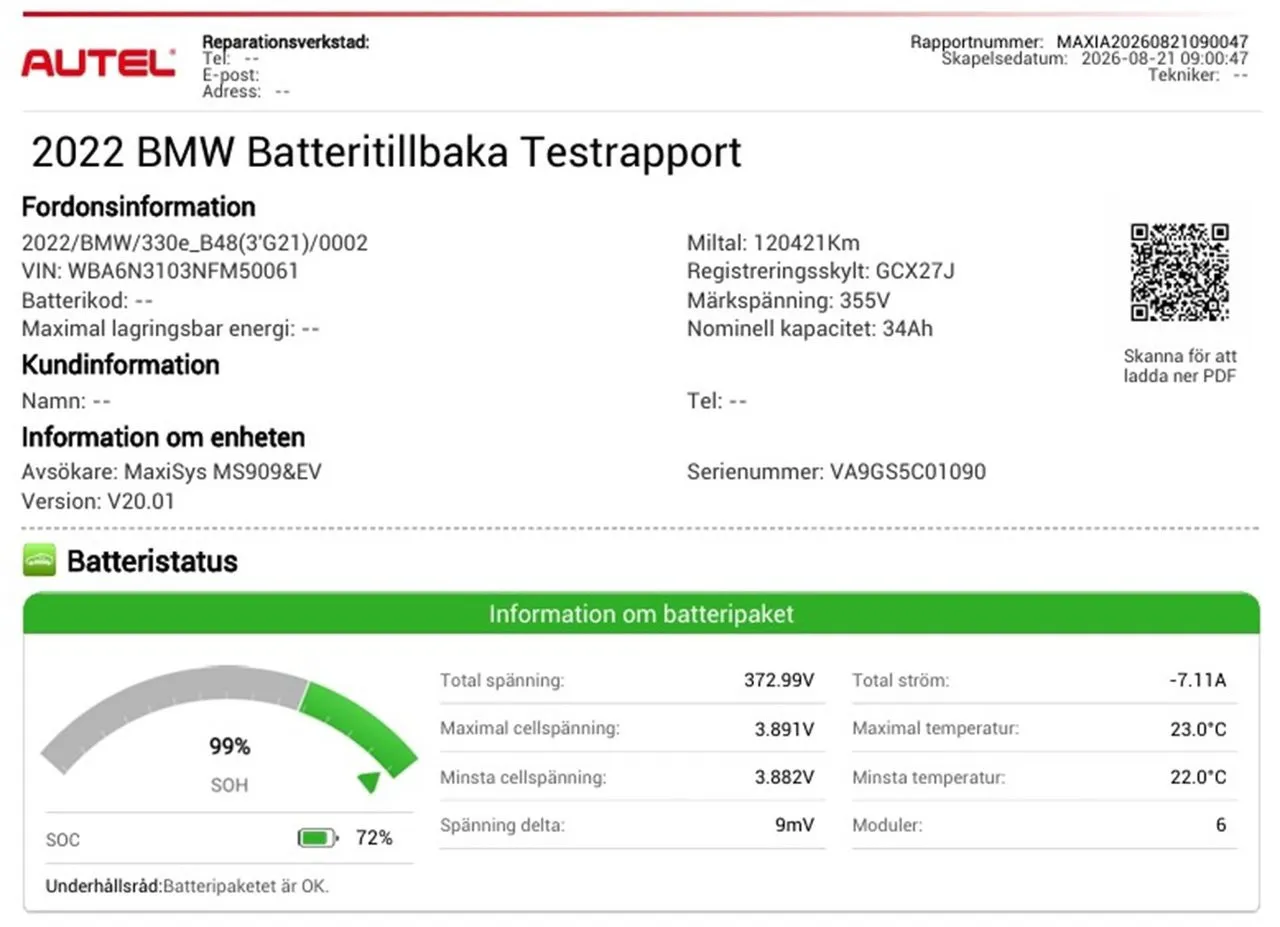Click the 'Spänning delta:' label
Image resolution: width=1280 pixels, height=927 pixels.
[x=502, y=826]
